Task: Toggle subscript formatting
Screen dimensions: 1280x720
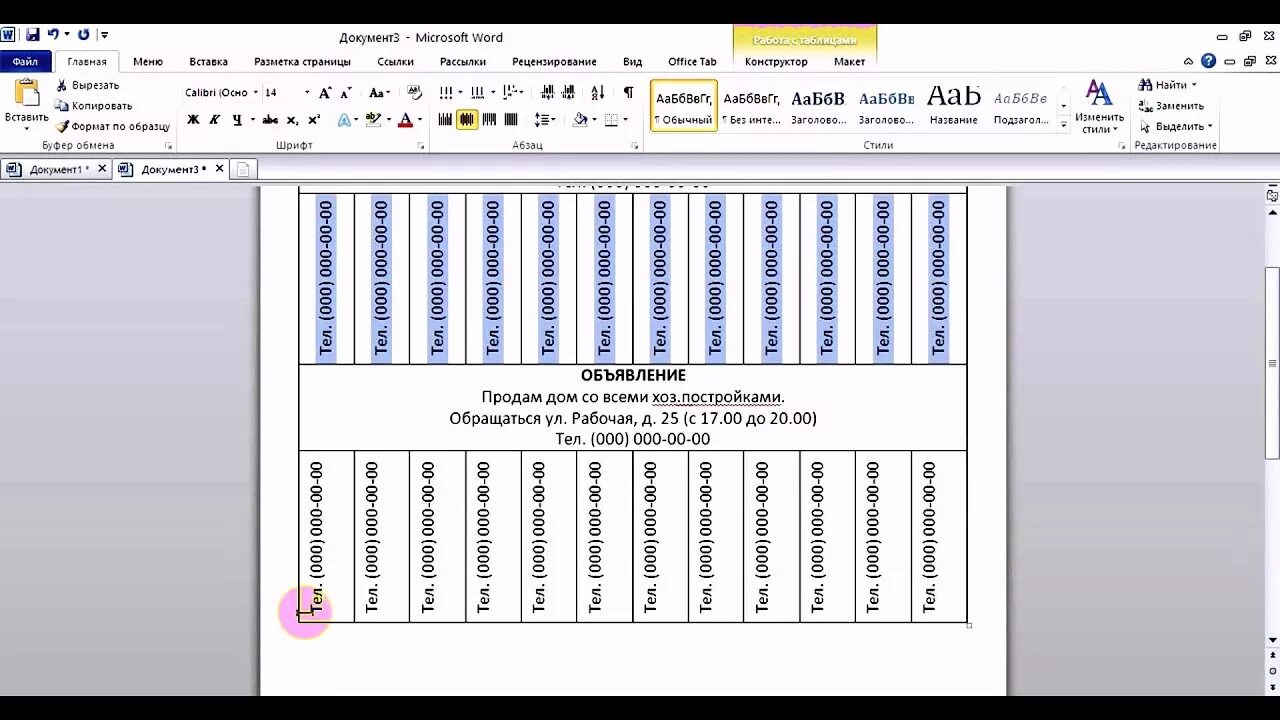Action: pyautogui.click(x=292, y=120)
